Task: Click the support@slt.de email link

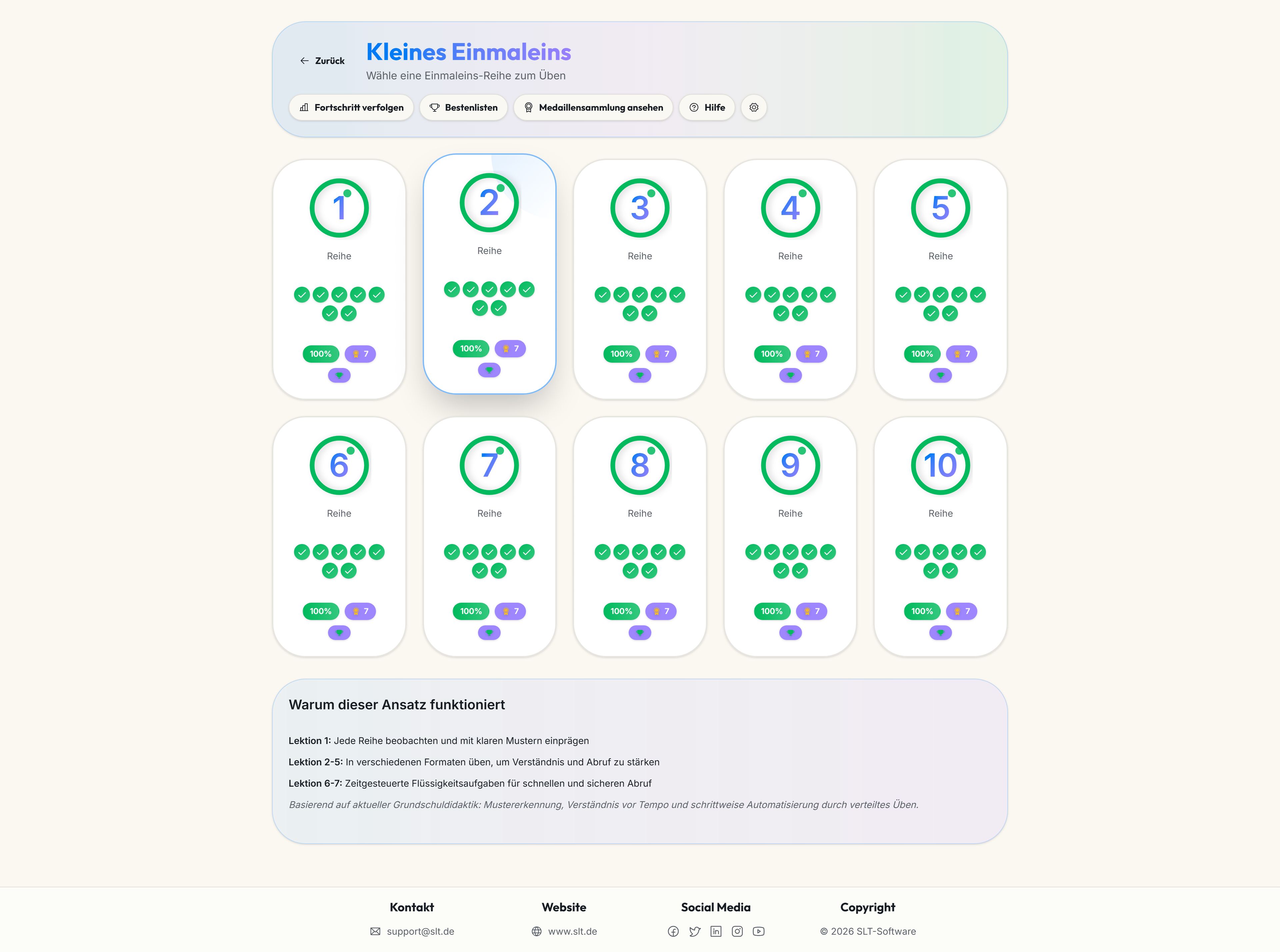Action: 421,931
